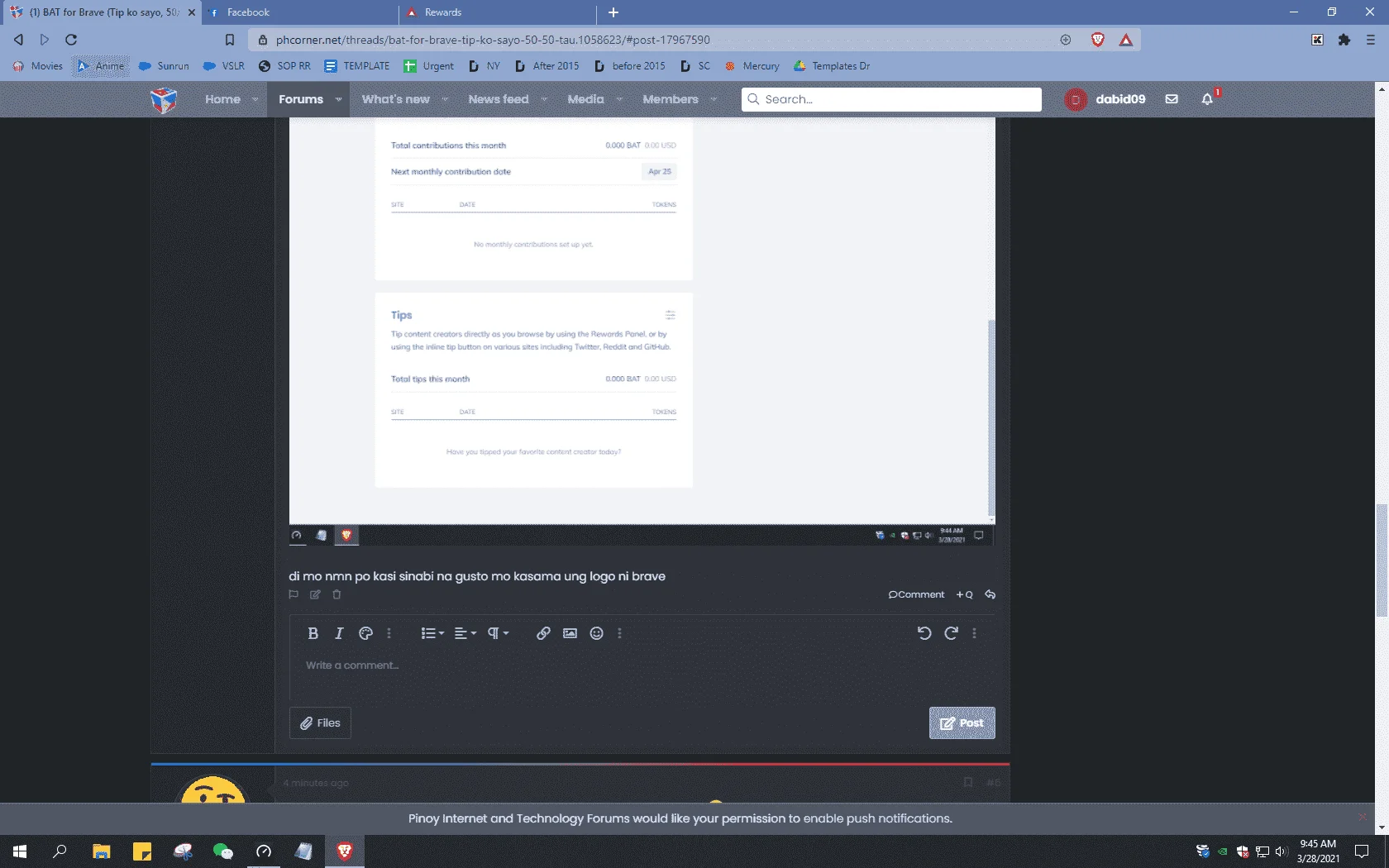Screen dimensions: 1389x868
Task: Bookmark post #6 with bookmark icon
Action: pyautogui.click(x=968, y=782)
